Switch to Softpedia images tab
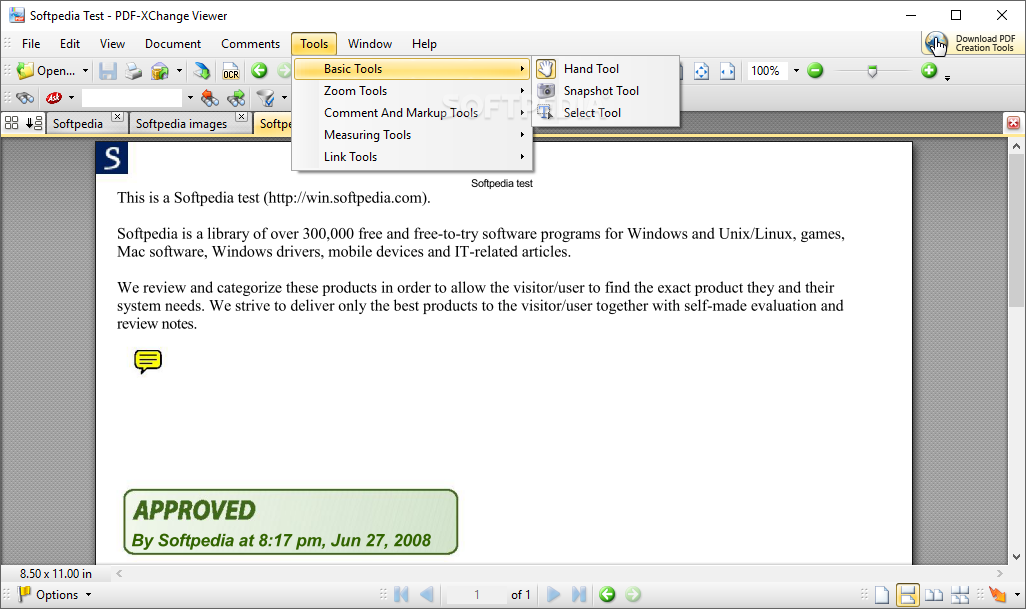The width and height of the screenshot is (1026, 609). pos(181,124)
